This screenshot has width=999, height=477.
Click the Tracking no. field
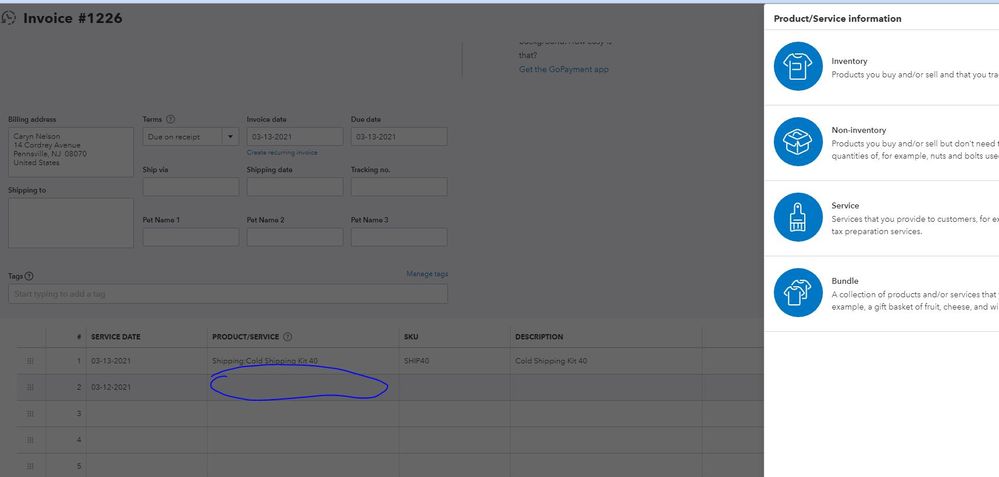[399, 187]
